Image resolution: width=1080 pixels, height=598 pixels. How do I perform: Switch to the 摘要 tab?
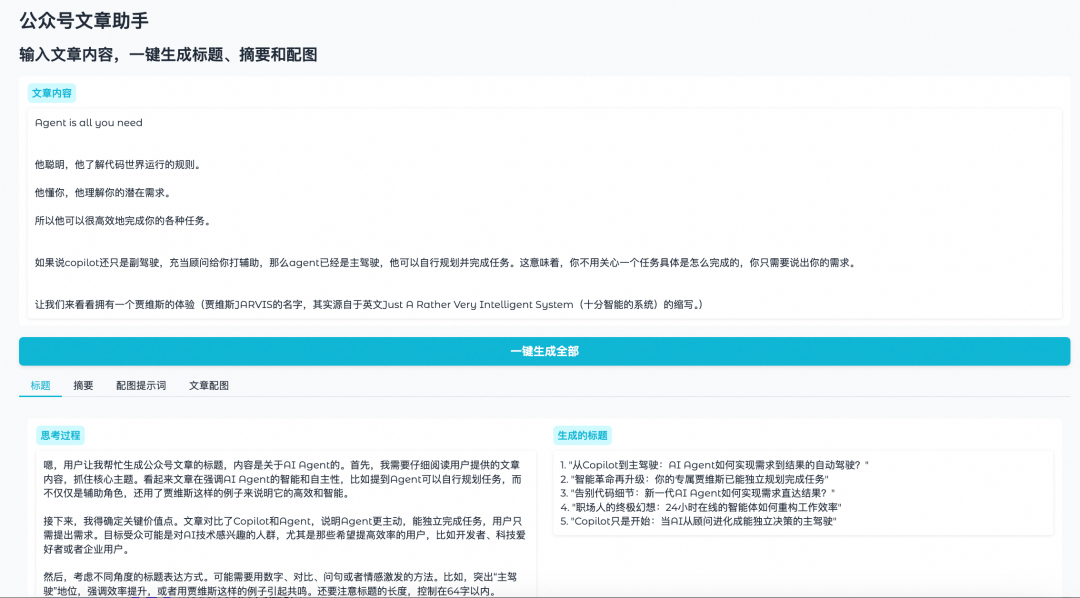point(83,385)
